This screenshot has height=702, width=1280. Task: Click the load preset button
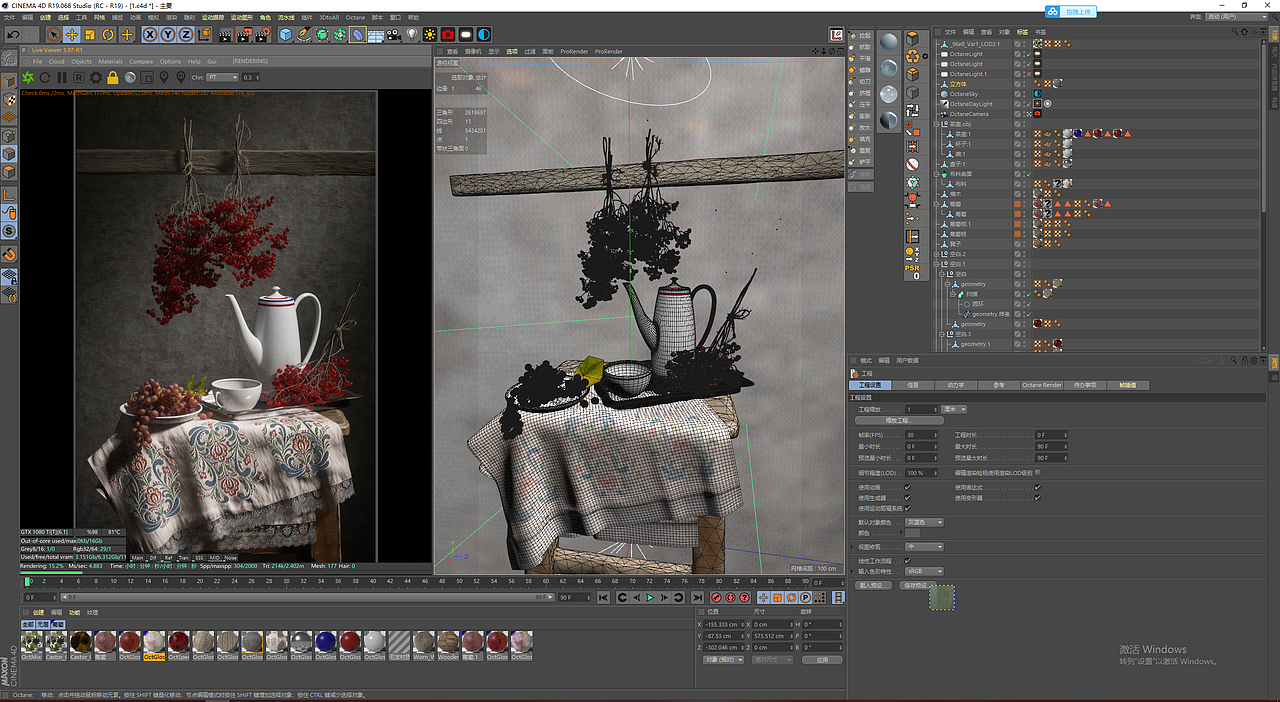click(x=873, y=585)
